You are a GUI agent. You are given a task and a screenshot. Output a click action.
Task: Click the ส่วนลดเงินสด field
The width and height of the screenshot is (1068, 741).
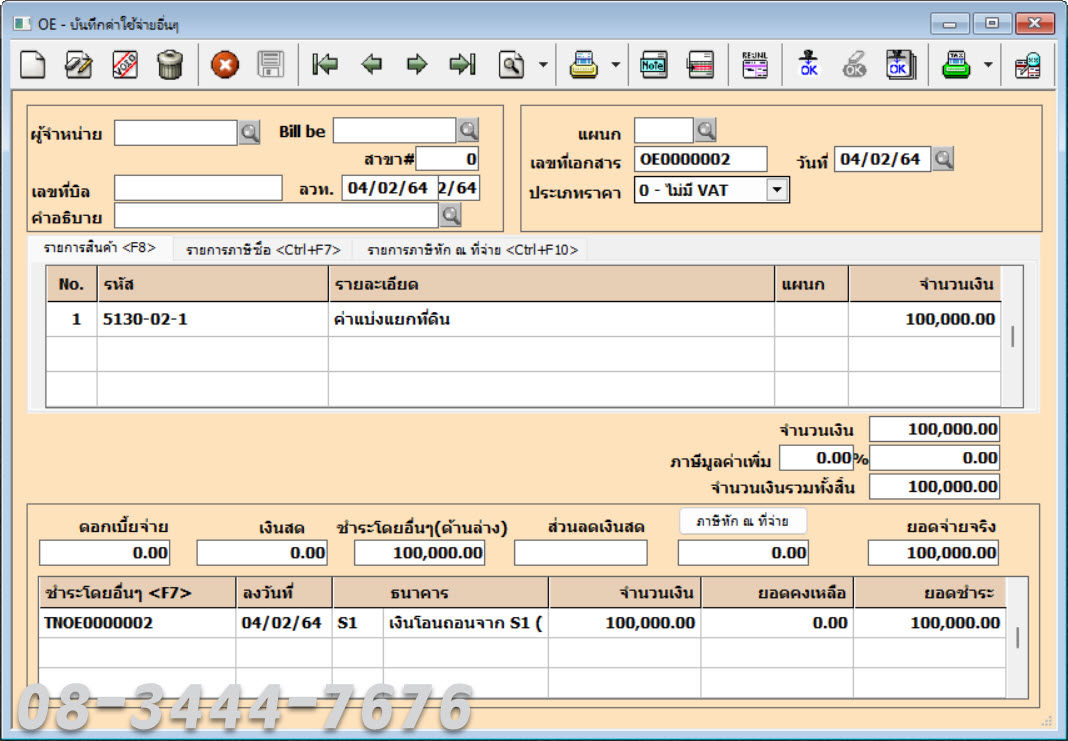pos(580,553)
